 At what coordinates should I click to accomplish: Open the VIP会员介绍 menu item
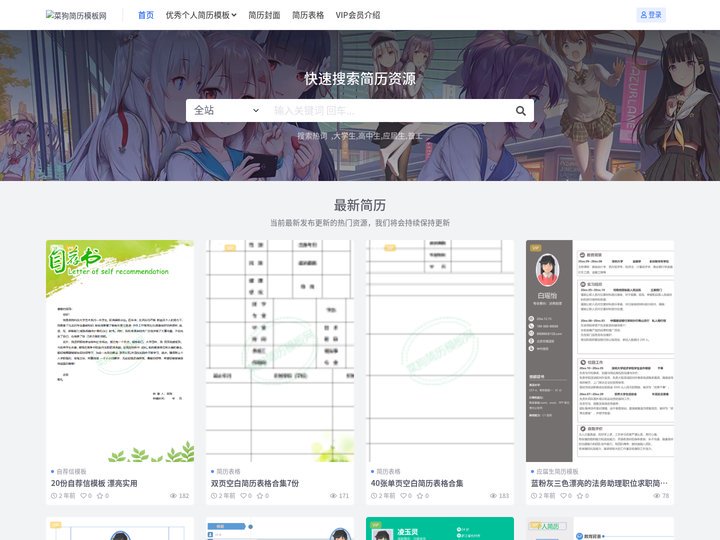point(358,15)
